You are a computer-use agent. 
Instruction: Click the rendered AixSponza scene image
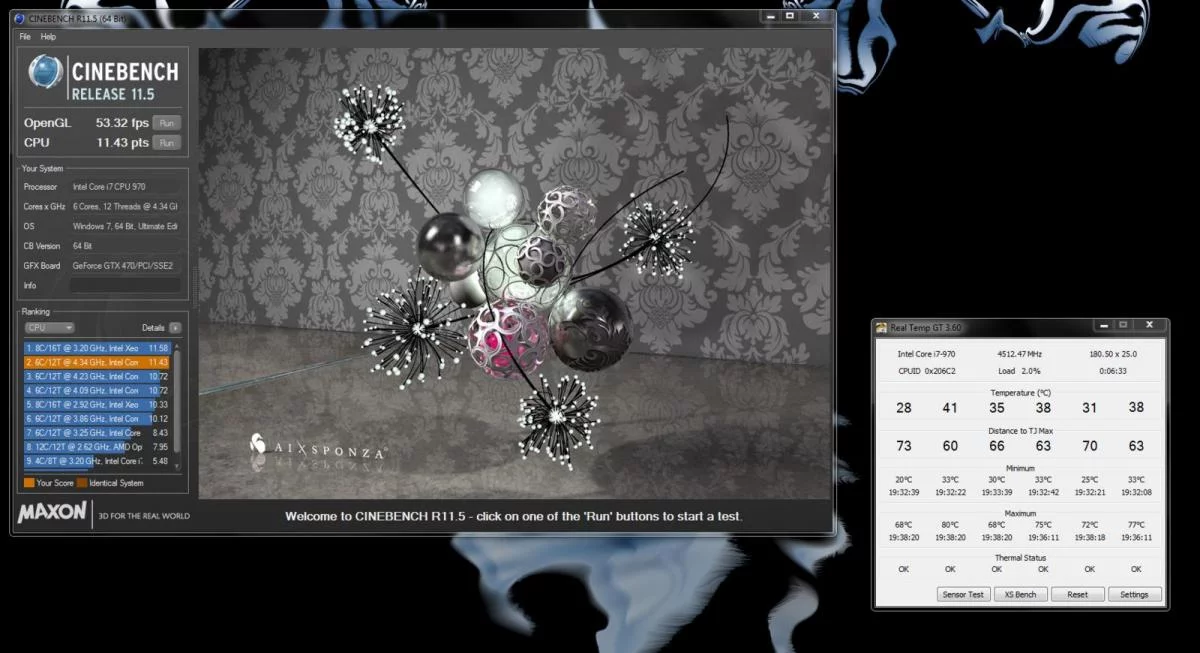514,273
